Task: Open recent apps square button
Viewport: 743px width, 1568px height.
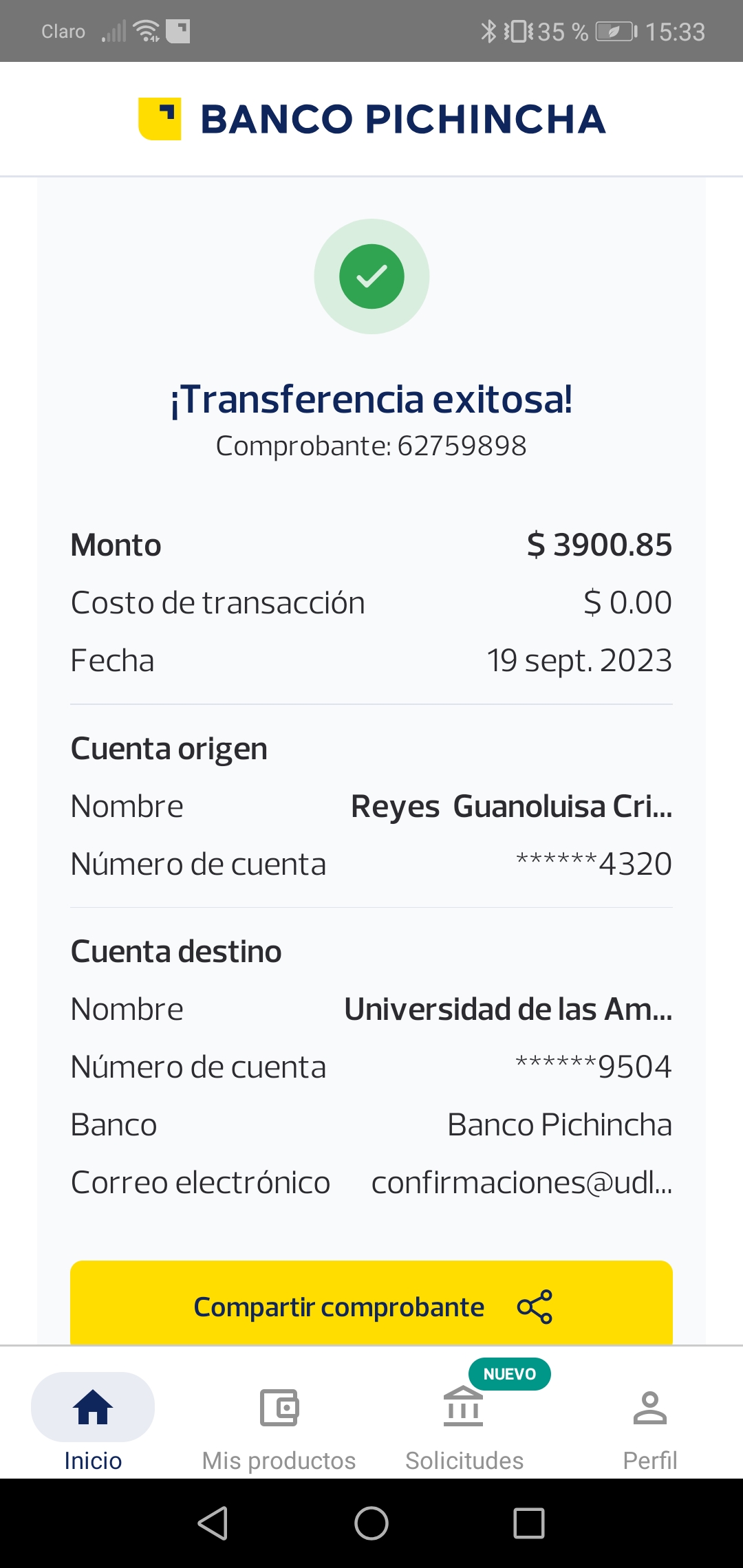Action: pos(529,1523)
